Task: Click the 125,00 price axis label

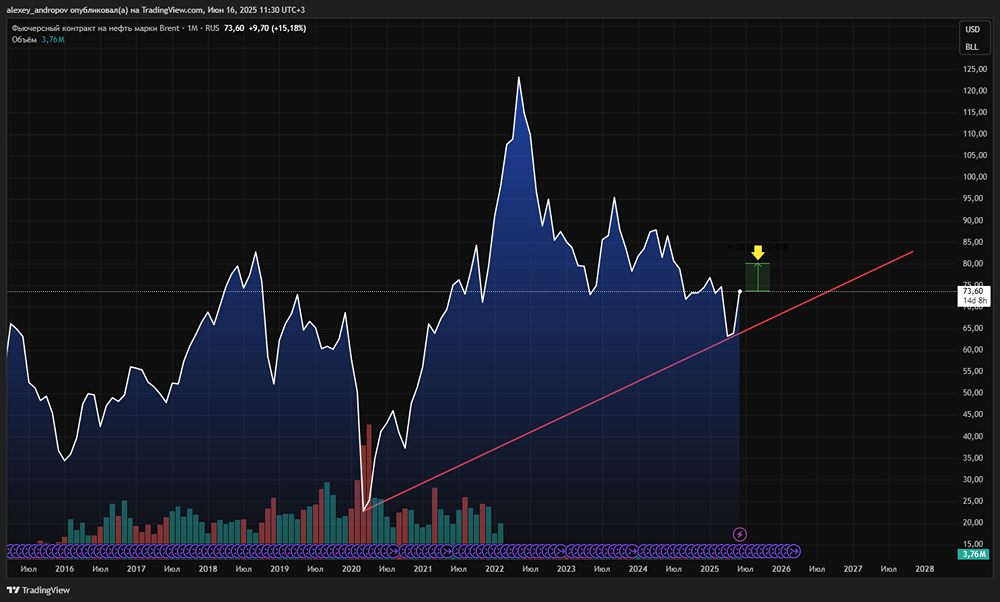Action: pyautogui.click(x=975, y=69)
